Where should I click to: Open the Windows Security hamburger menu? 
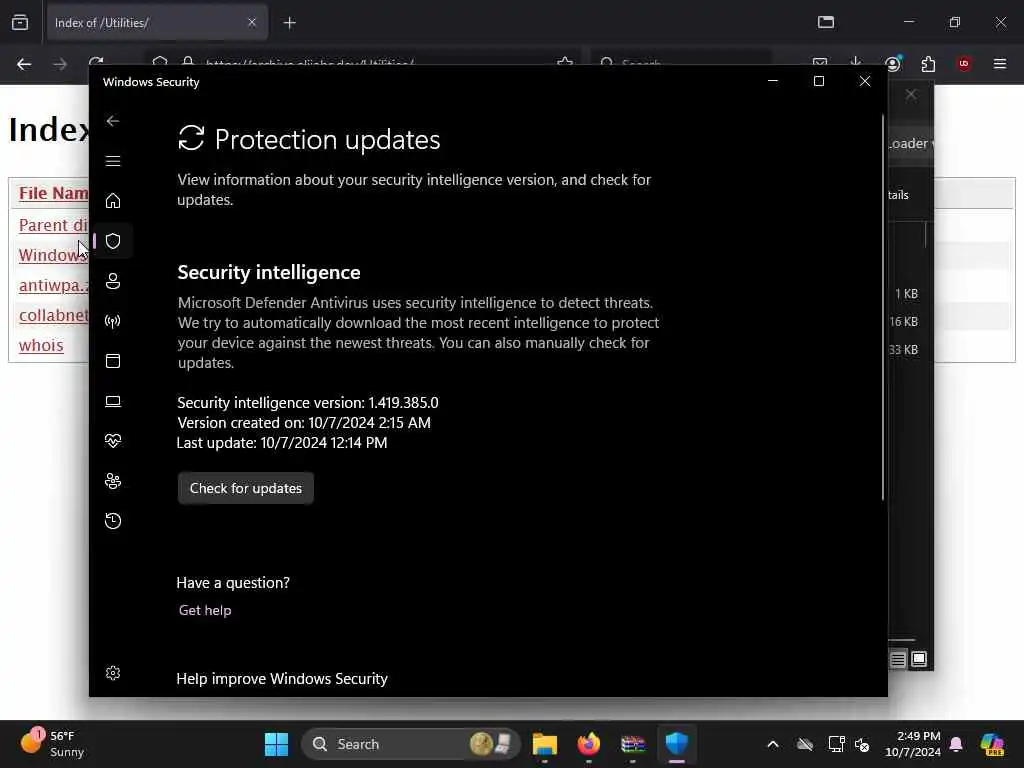coord(113,161)
